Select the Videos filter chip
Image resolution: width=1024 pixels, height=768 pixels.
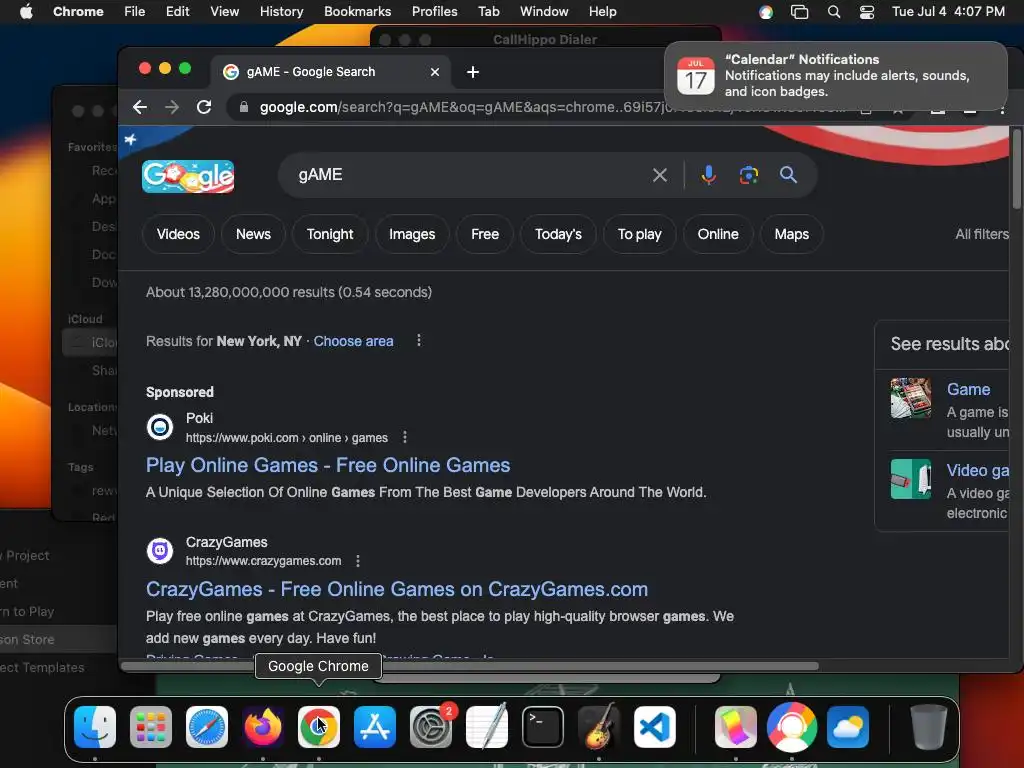click(178, 234)
